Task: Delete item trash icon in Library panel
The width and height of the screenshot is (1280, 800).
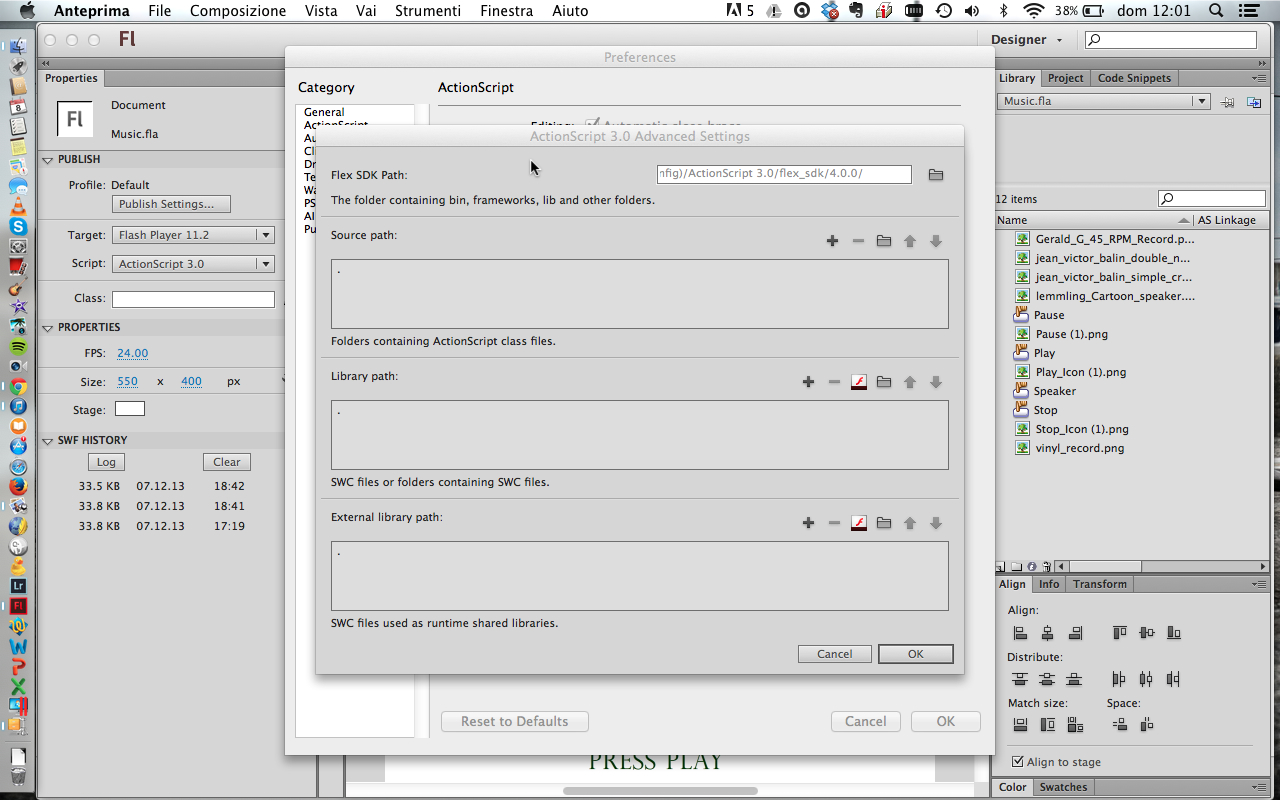Action: click(1046, 566)
